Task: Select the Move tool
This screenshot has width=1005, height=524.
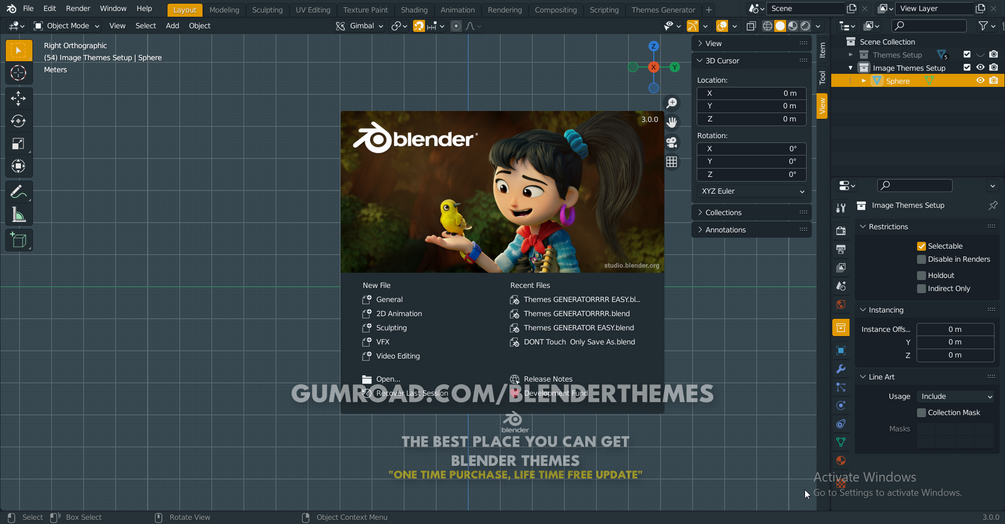Action: (x=19, y=98)
